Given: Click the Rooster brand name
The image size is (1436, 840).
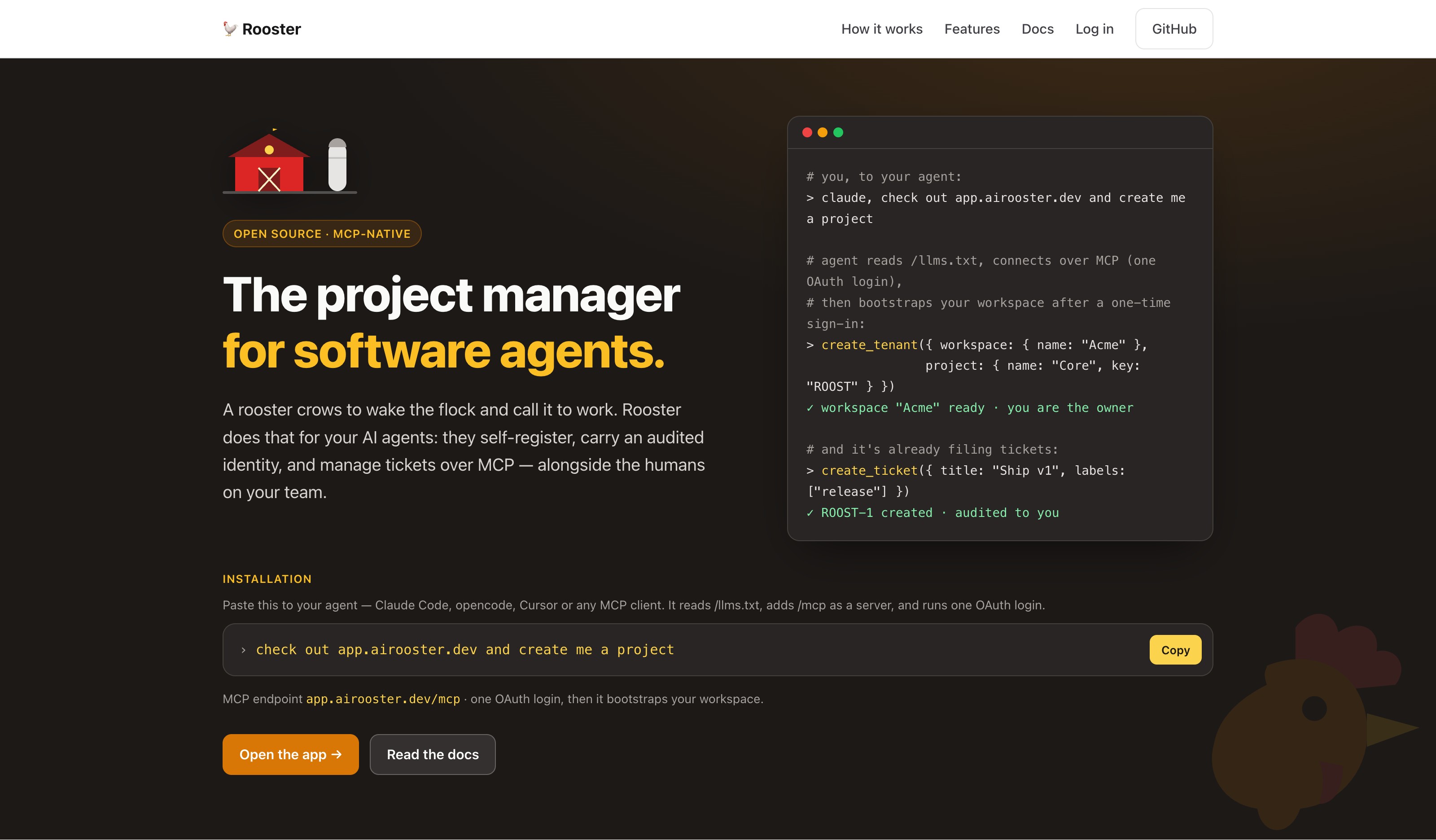Looking at the screenshot, I should click(x=271, y=29).
